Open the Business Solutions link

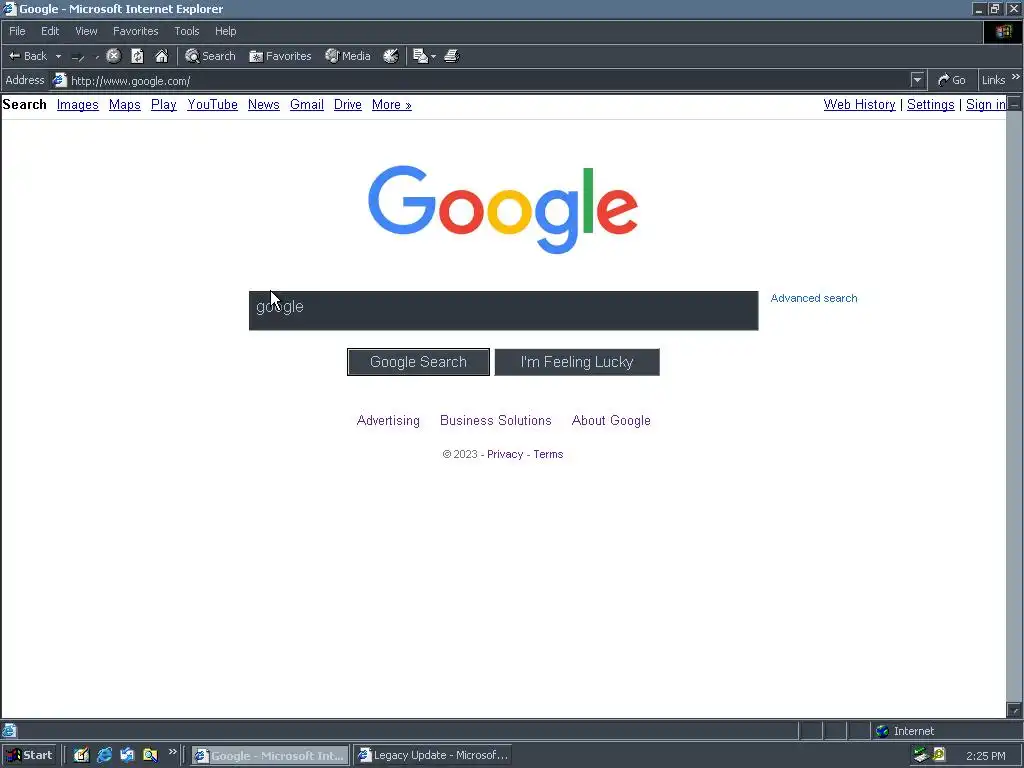(496, 421)
